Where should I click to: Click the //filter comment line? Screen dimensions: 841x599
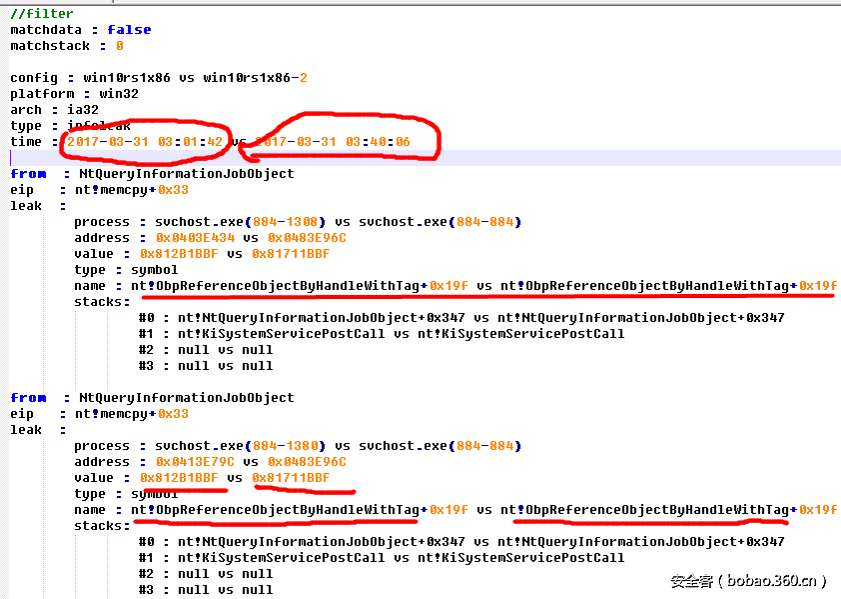(42, 13)
